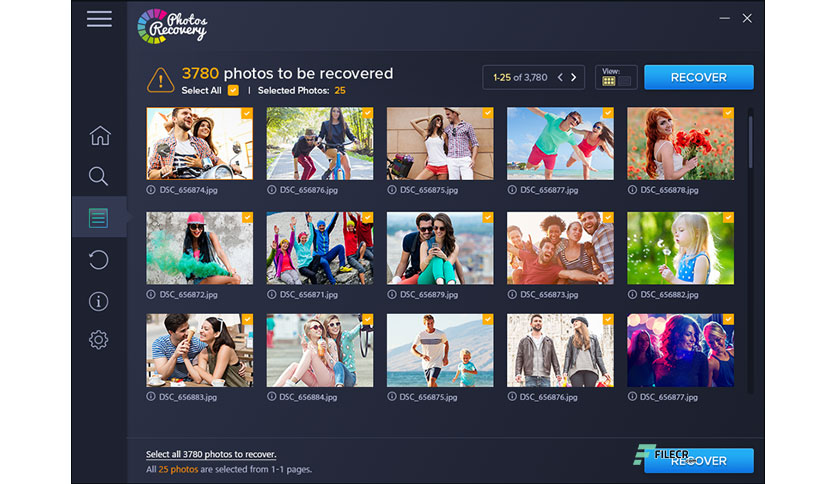The height and width of the screenshot is (484, 836).
Task: Click 'Select all 3780 photos to recover' link
Action: (211, 454)
